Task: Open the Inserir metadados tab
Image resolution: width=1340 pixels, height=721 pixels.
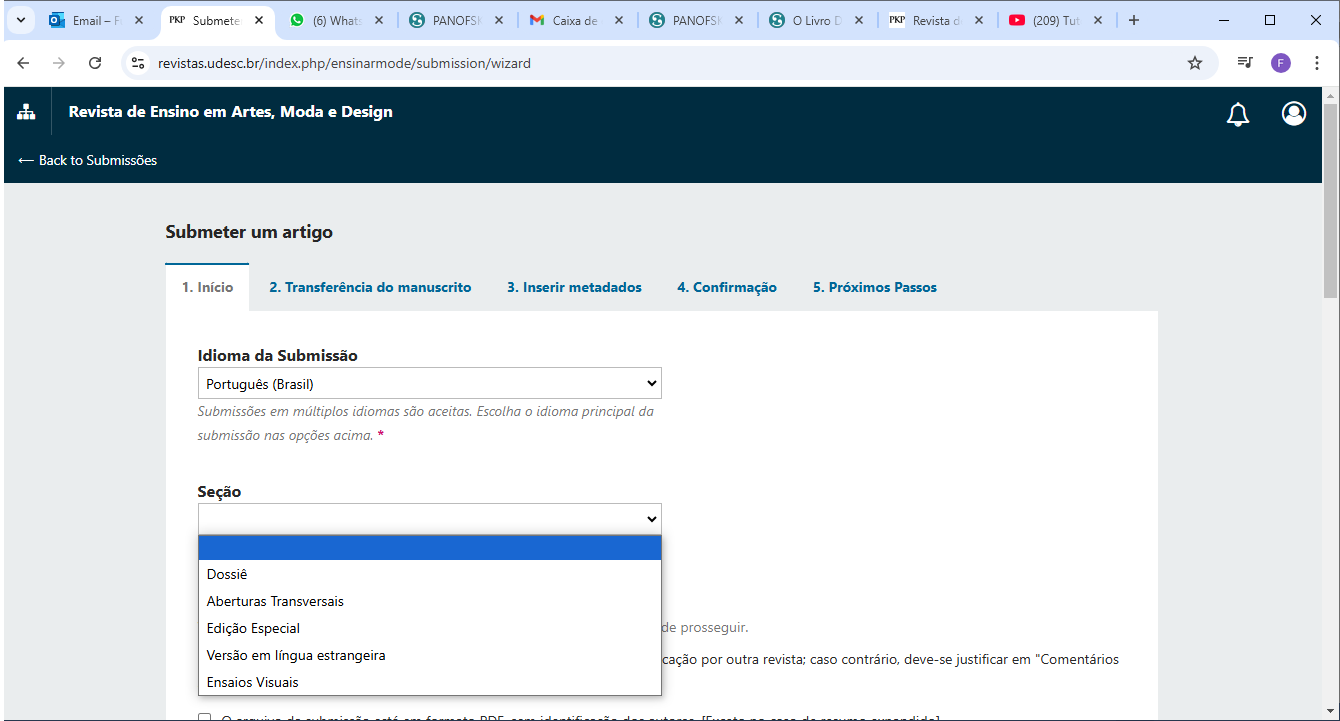Action: click(x=574, y=287)
